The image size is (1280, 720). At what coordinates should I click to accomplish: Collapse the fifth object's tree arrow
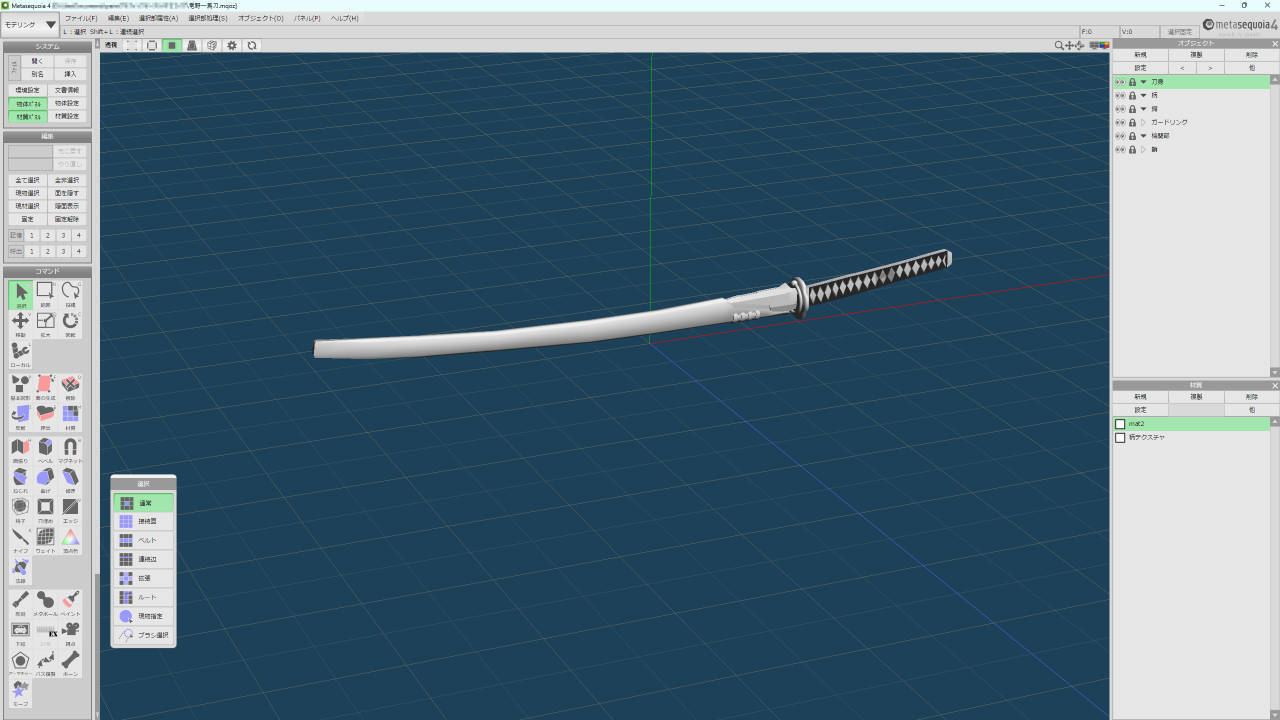coord(1143,136)
